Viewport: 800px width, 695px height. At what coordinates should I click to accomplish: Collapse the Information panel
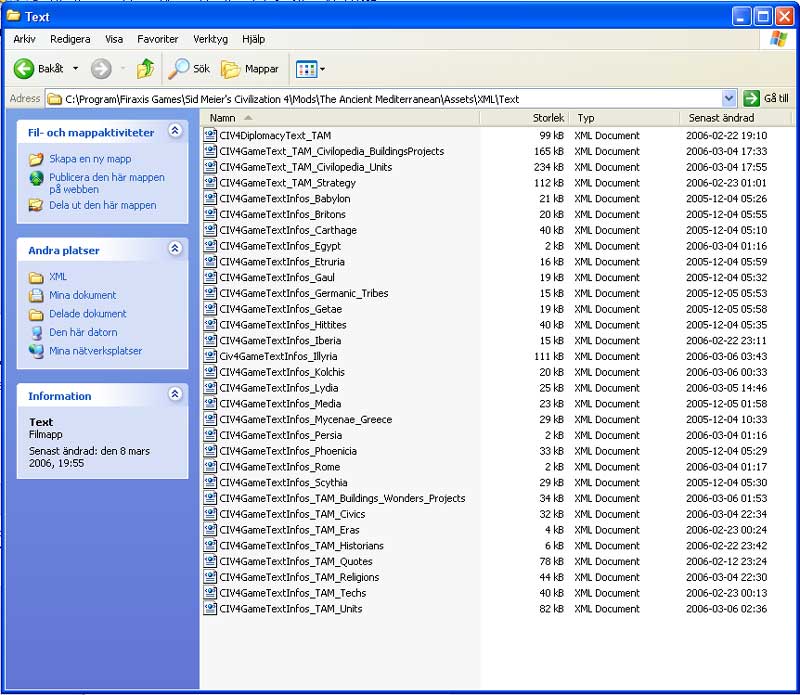(x=175, y=395)
